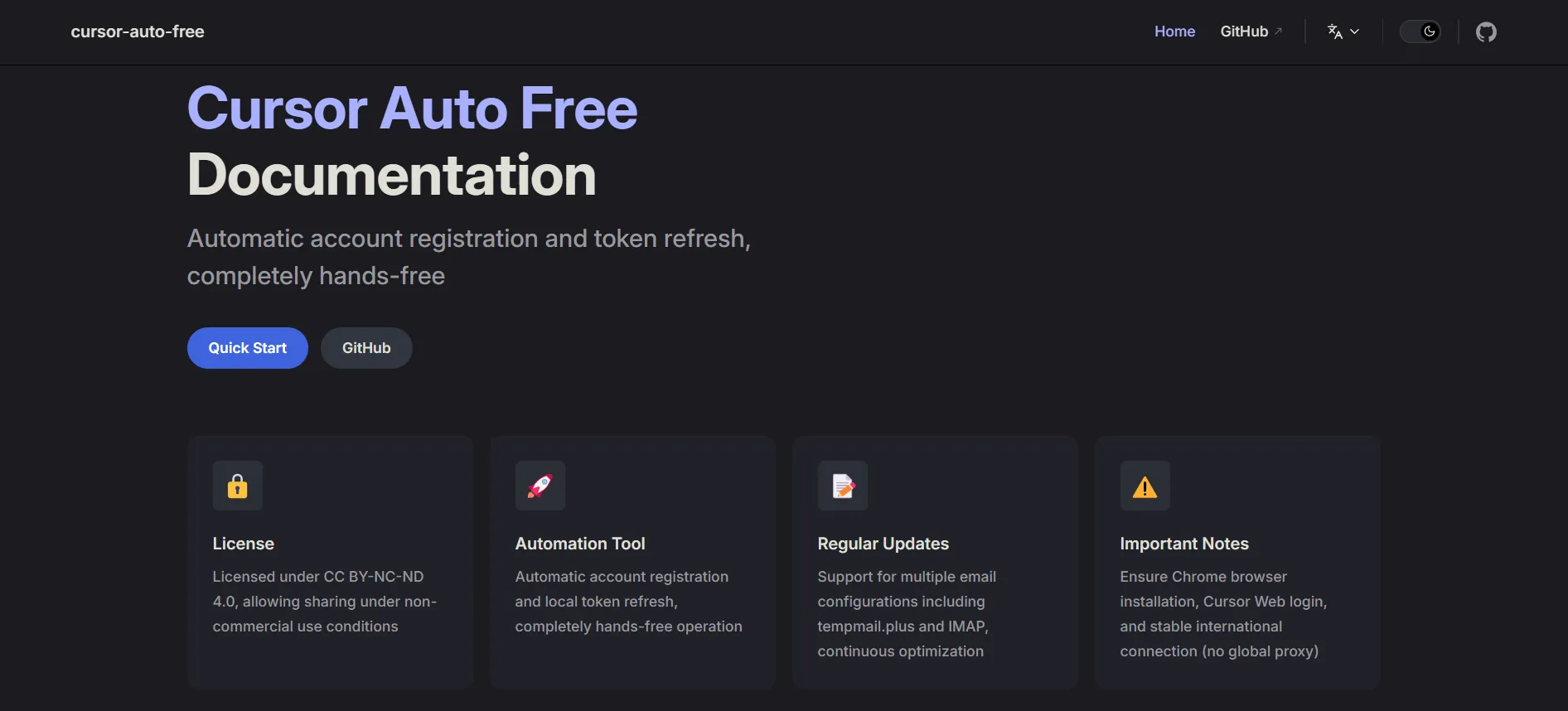Open GitHub link in the top navigation
The width and height of the screenshot is (1568, 711).
pos(1244,31)
